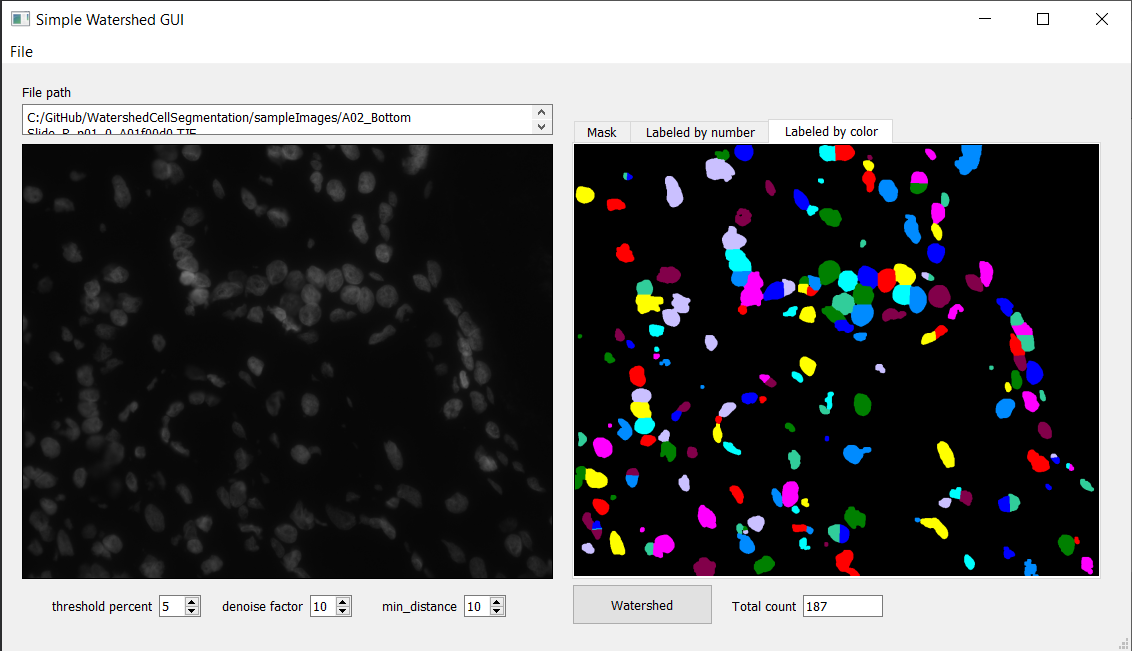Close the Simple Watershed GUI window
1132x651 pixels.
pyautogui.click(x=1101, y=19)
